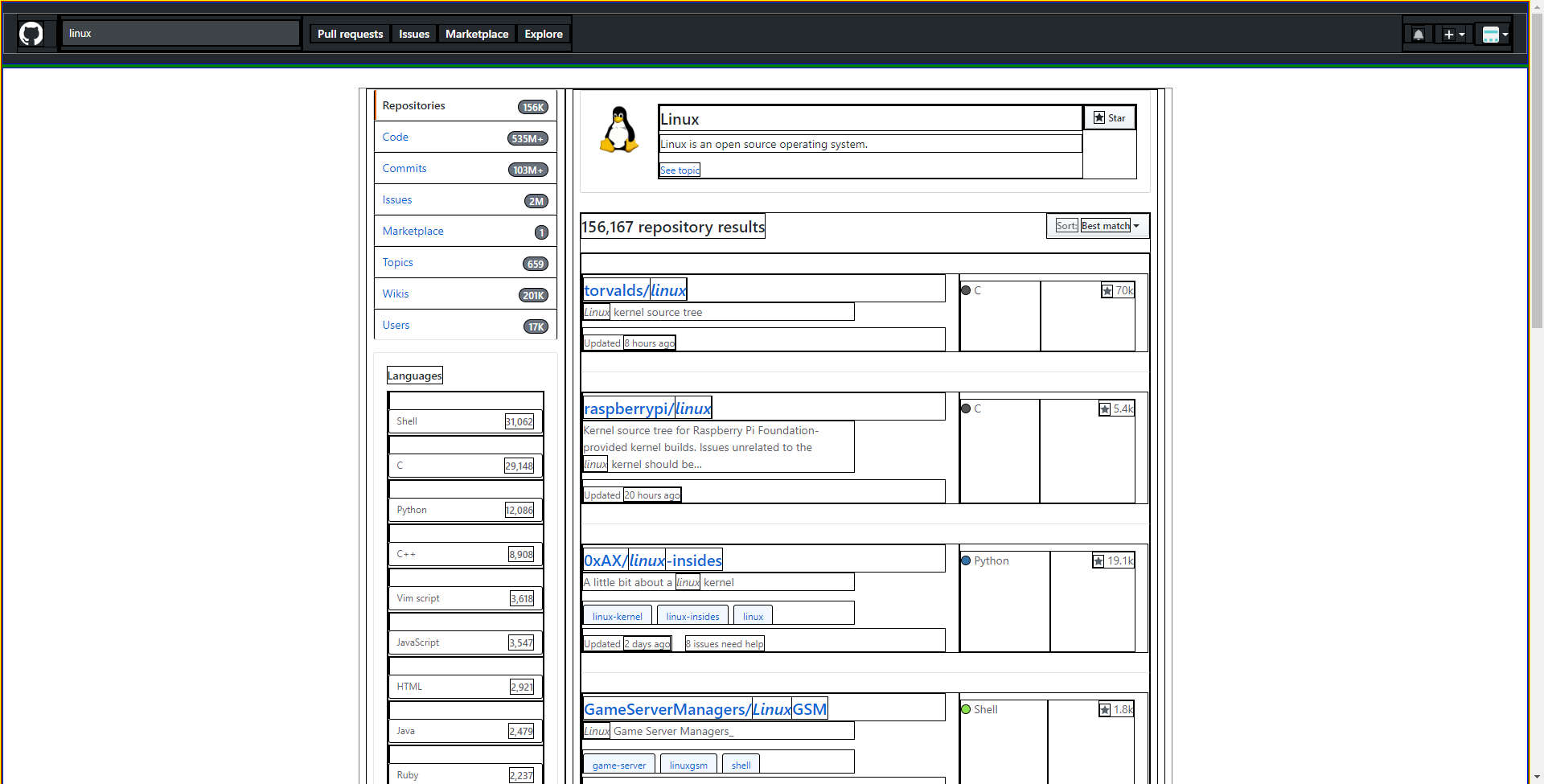Screen dimensions: 1544x784
Task: Click the Python language dot on linux-insides
Action: pos(966,560)
